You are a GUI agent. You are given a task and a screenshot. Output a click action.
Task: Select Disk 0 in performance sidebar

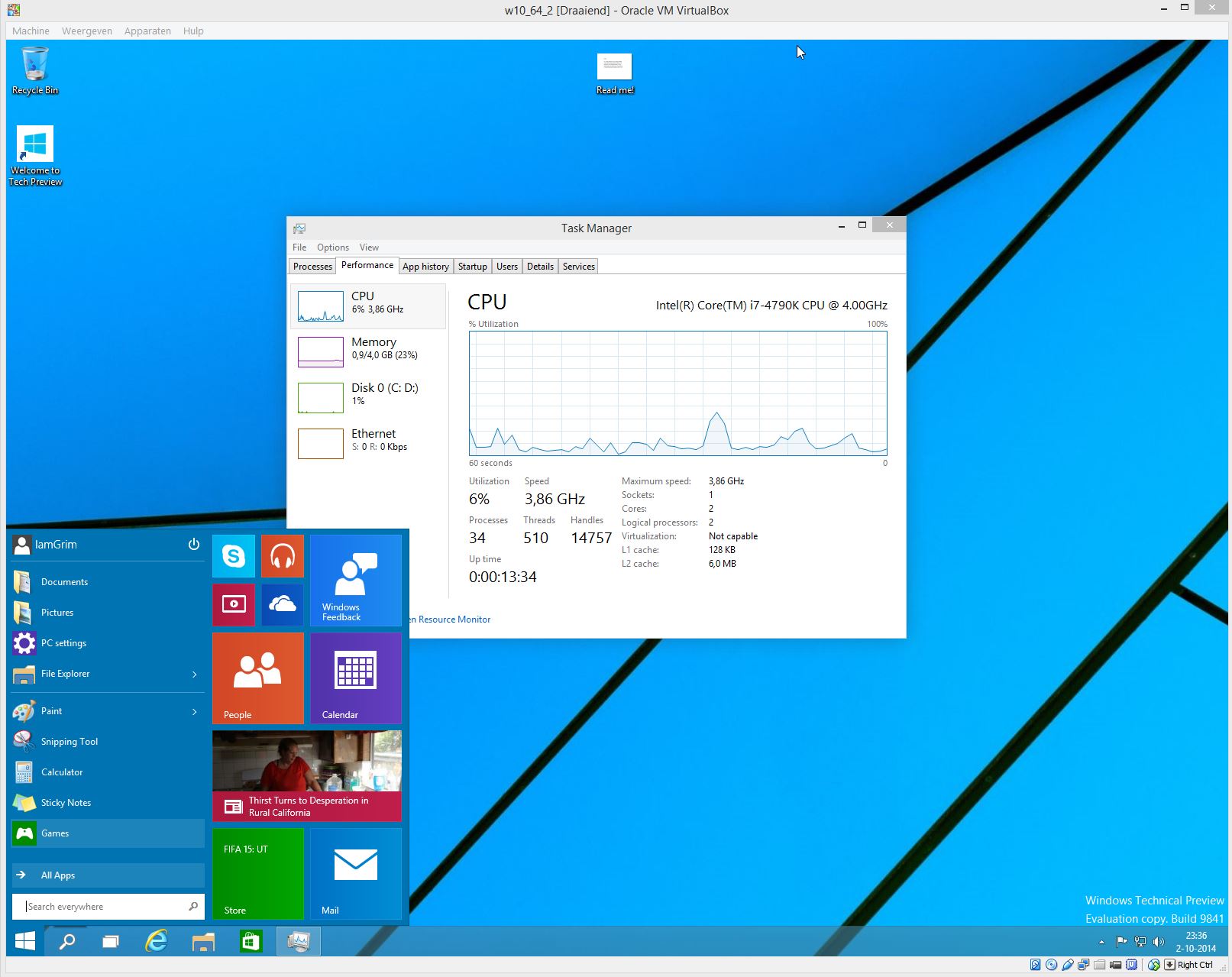367,398
